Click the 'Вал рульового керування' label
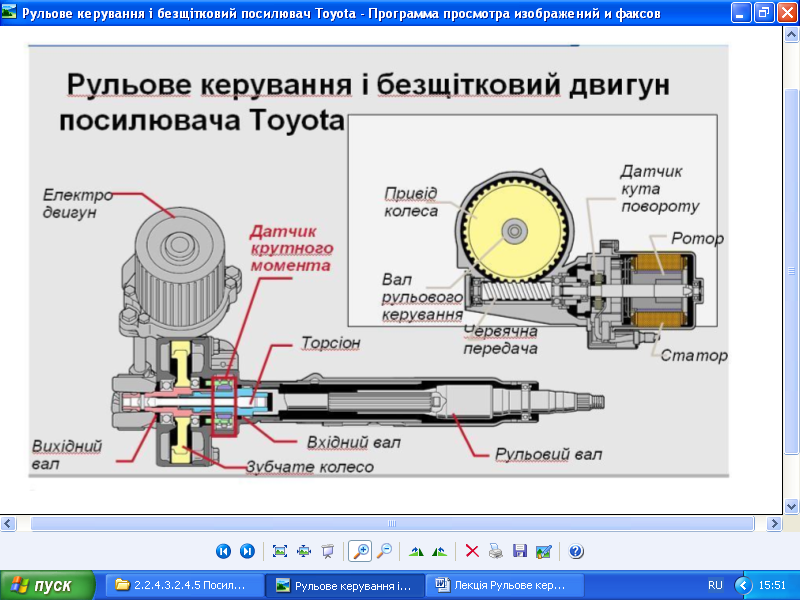The width and height of the screenshot is (800, 600). (x=422, y=297)
